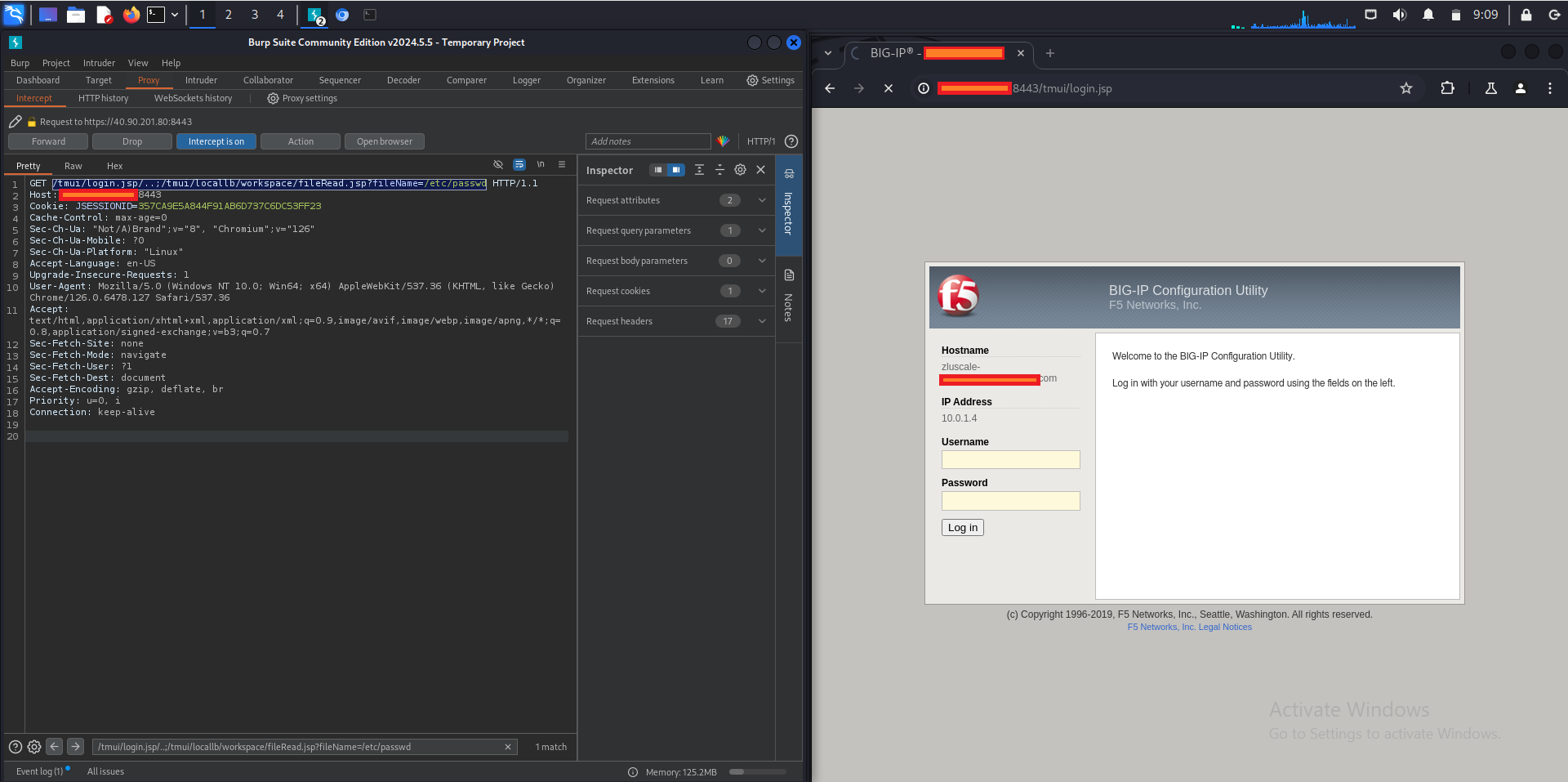This screenshot has height=782, width=1568.
Task: Bookmark this page with the star icon
Action: coord(1406,88)
